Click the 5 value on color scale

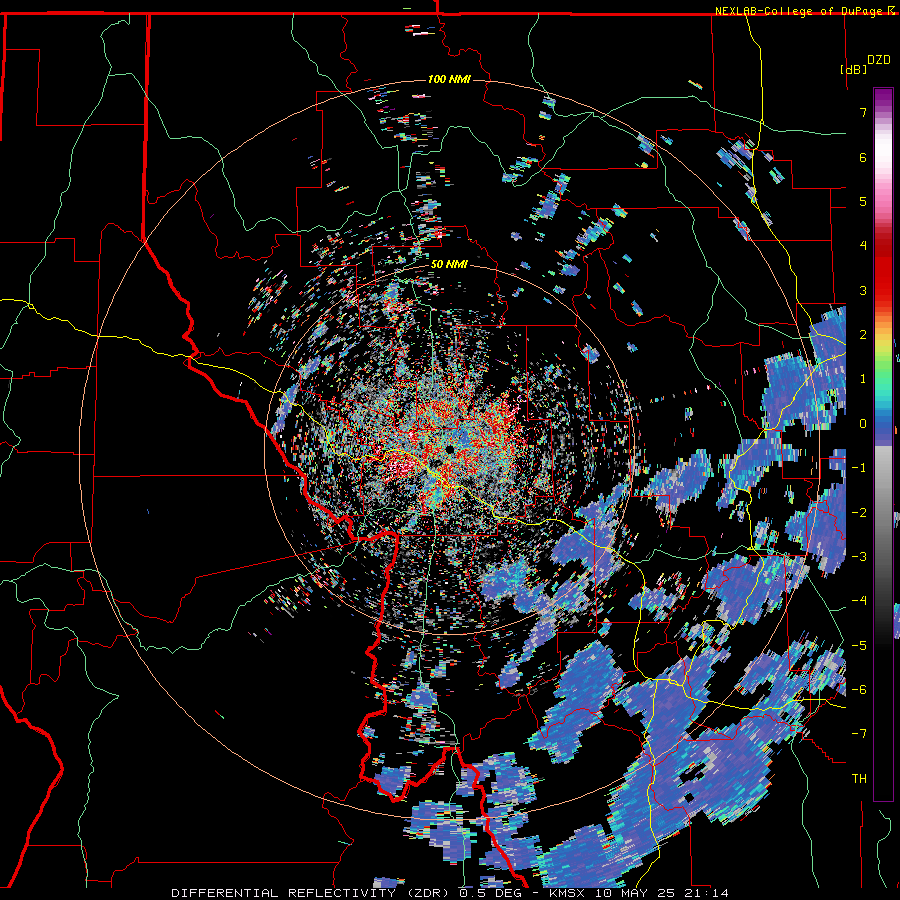863,201
